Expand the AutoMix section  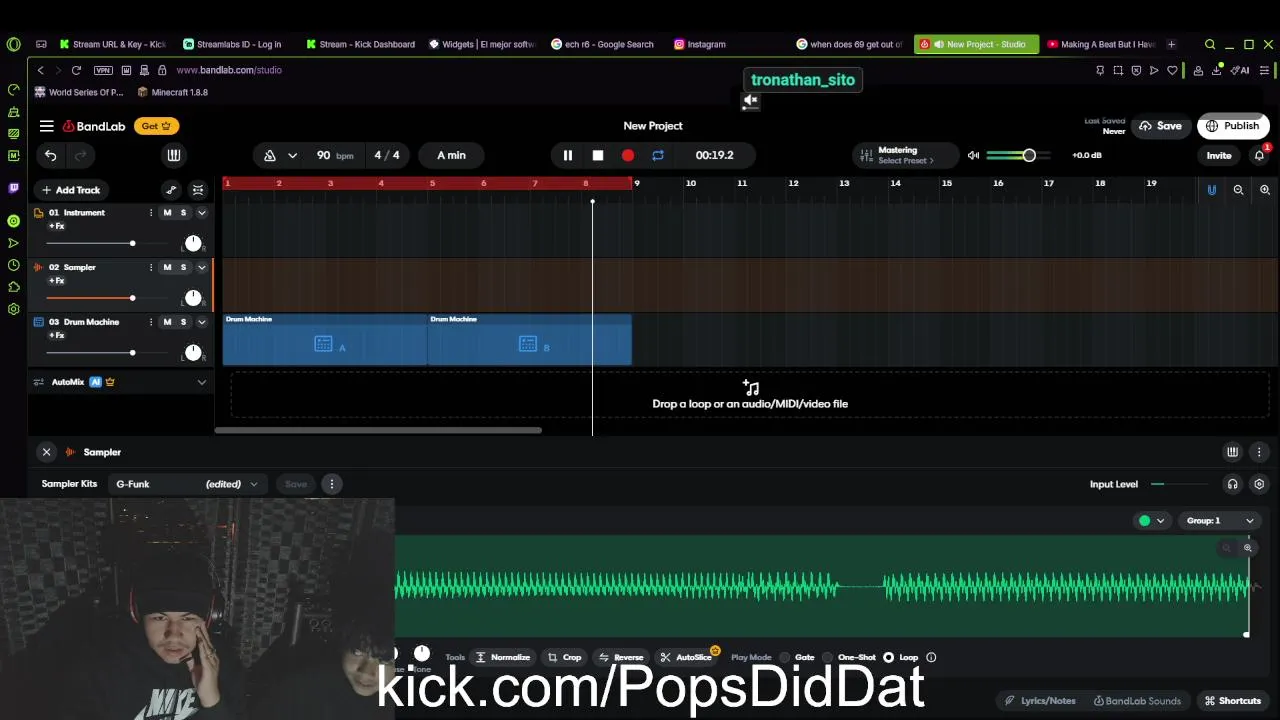pos(201,382)
